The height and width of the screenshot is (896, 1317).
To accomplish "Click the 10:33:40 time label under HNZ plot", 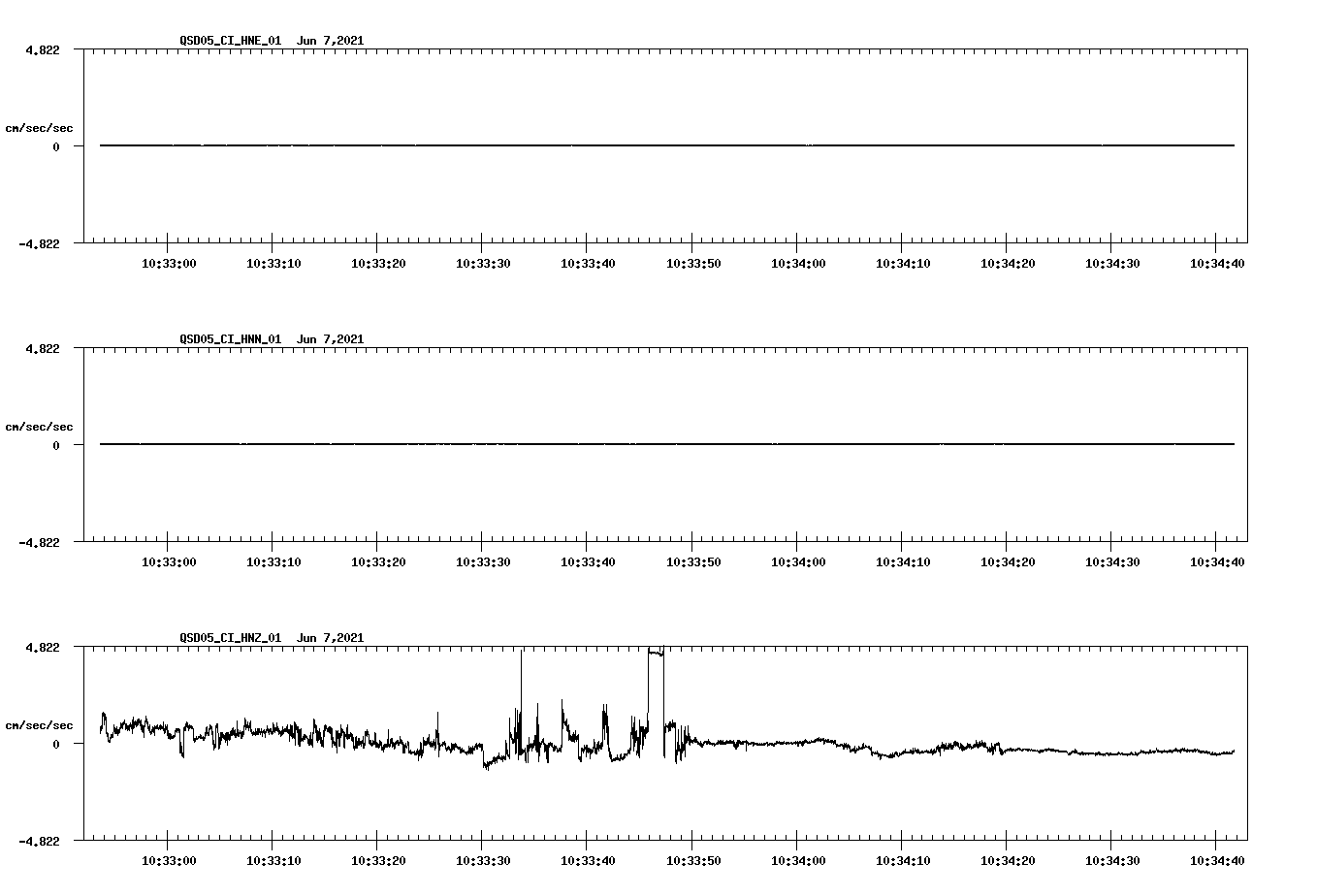I will pos(588,860).
